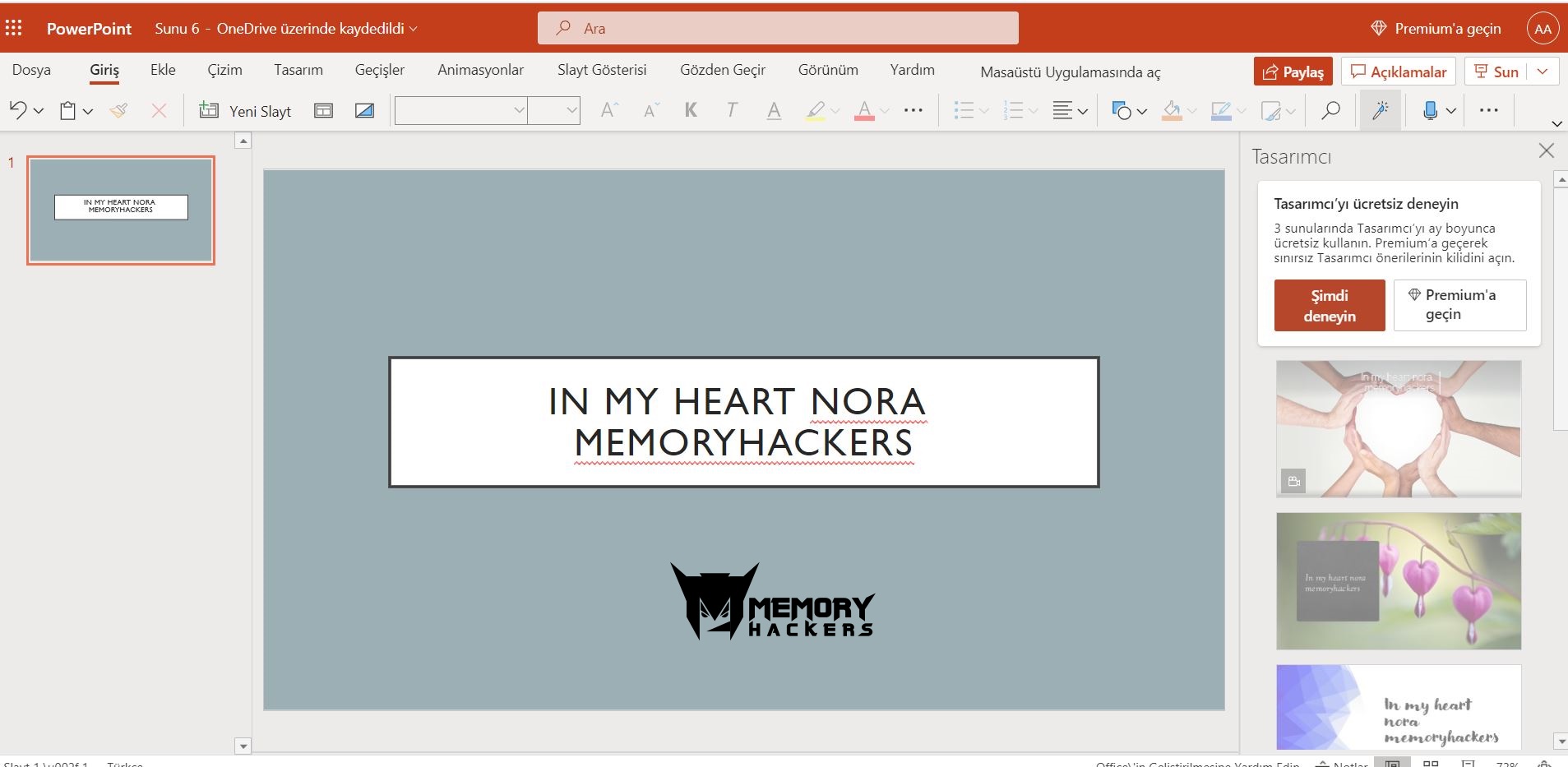
Task: Start dictation with the microphone icon
Action: click(x=1431, y=110)
